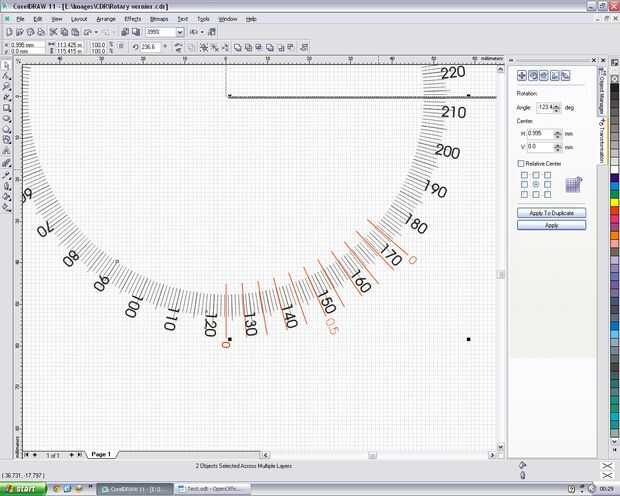
Task: Check the top-left anchor point box
Action: point(524,175)
